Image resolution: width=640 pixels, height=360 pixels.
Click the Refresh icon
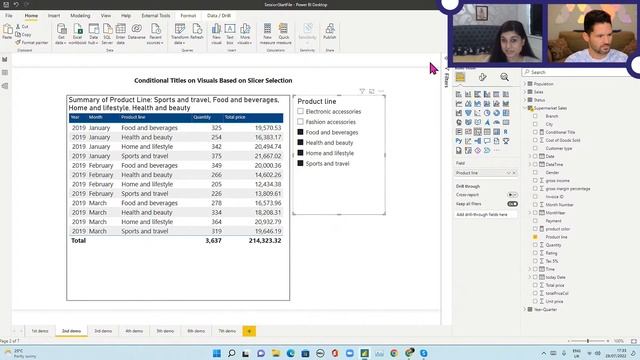coord(197,32)
